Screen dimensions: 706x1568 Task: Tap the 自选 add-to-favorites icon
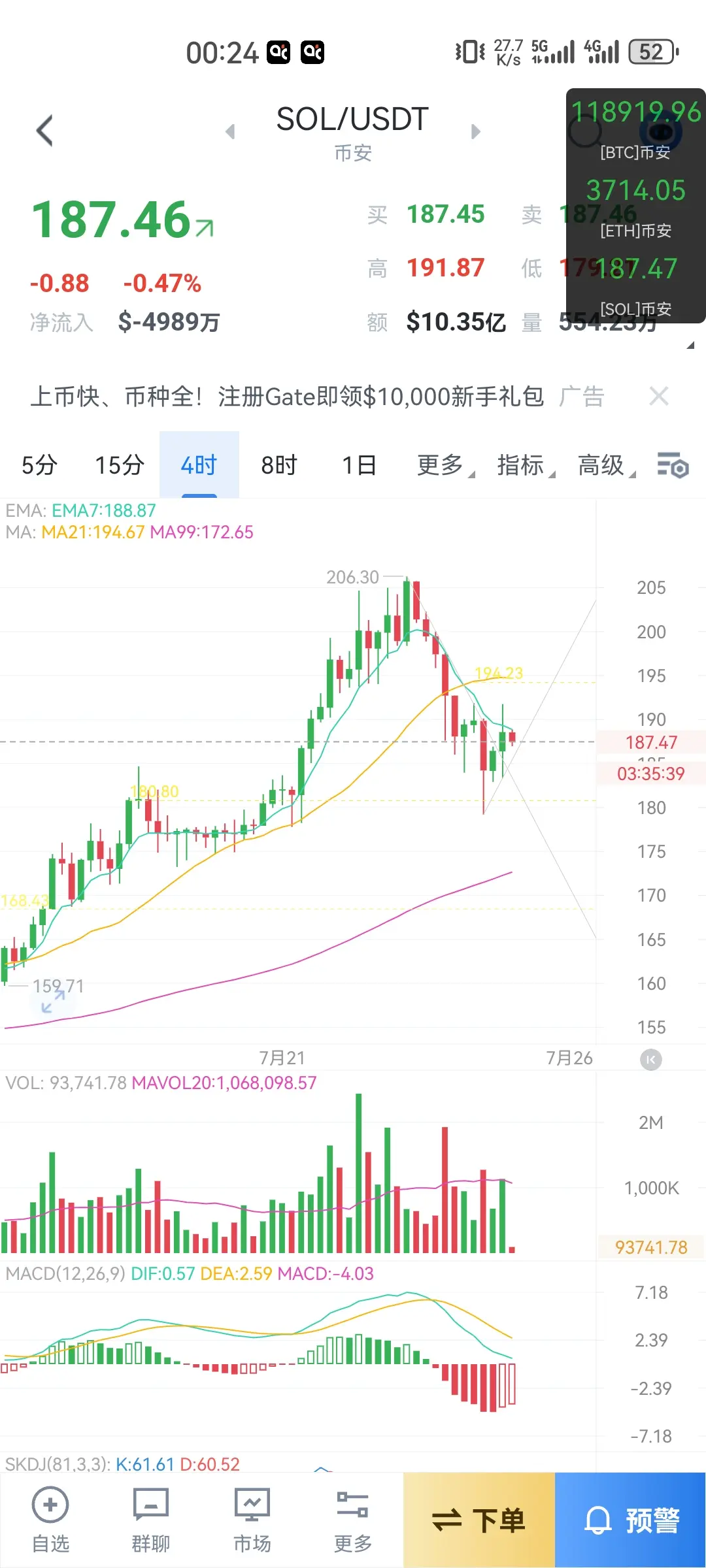[x=50, y=1520]
